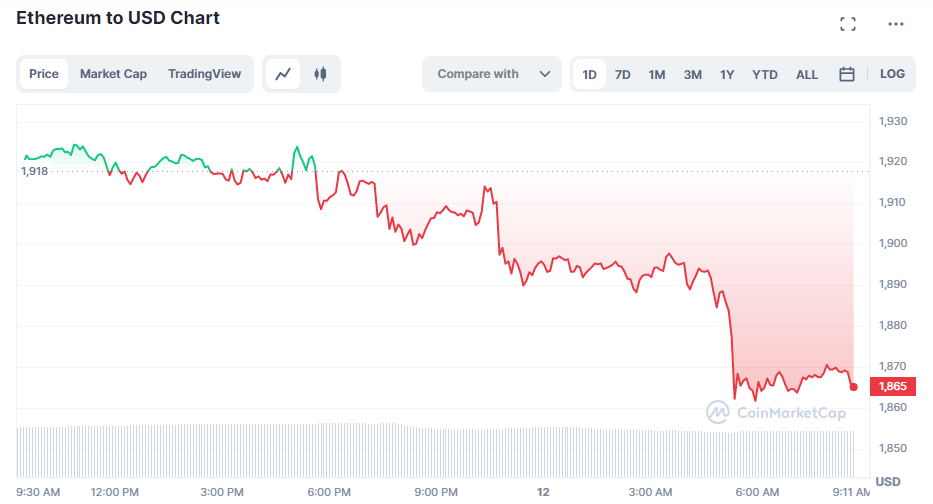Show the 1M time range

coord(657,74)
